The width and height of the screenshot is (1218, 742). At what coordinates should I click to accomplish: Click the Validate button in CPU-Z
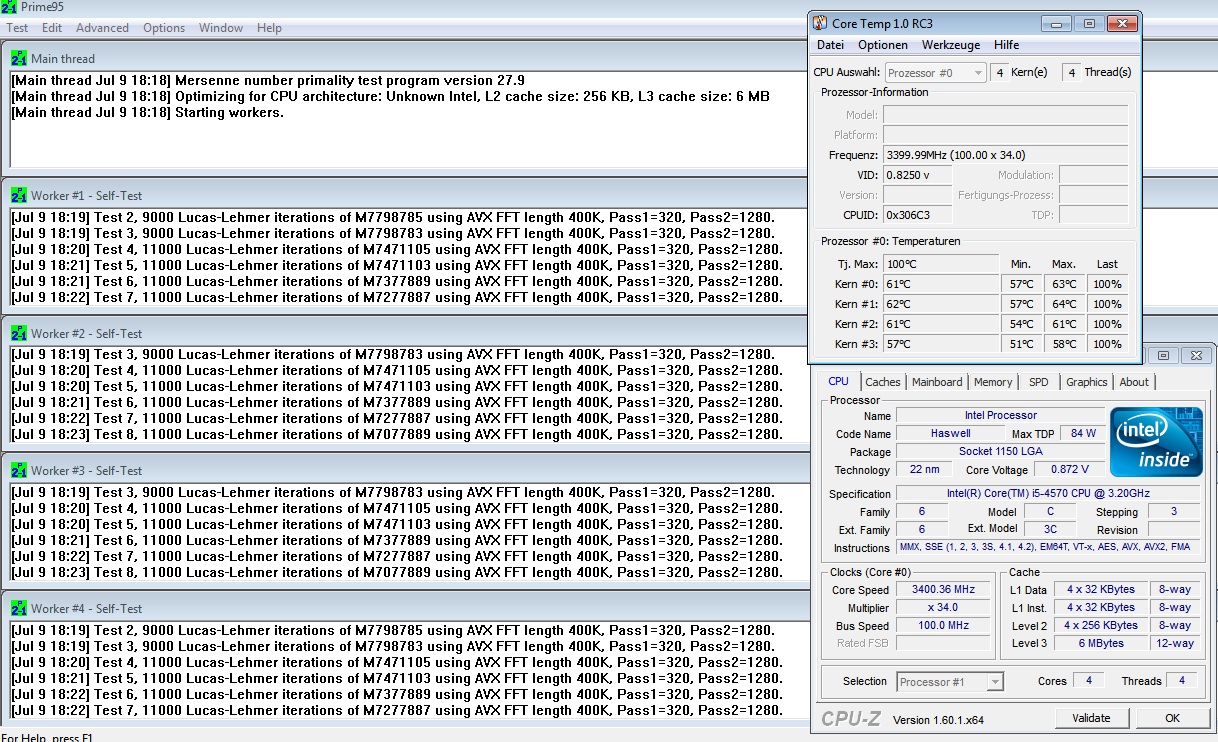pos(1091,718)
